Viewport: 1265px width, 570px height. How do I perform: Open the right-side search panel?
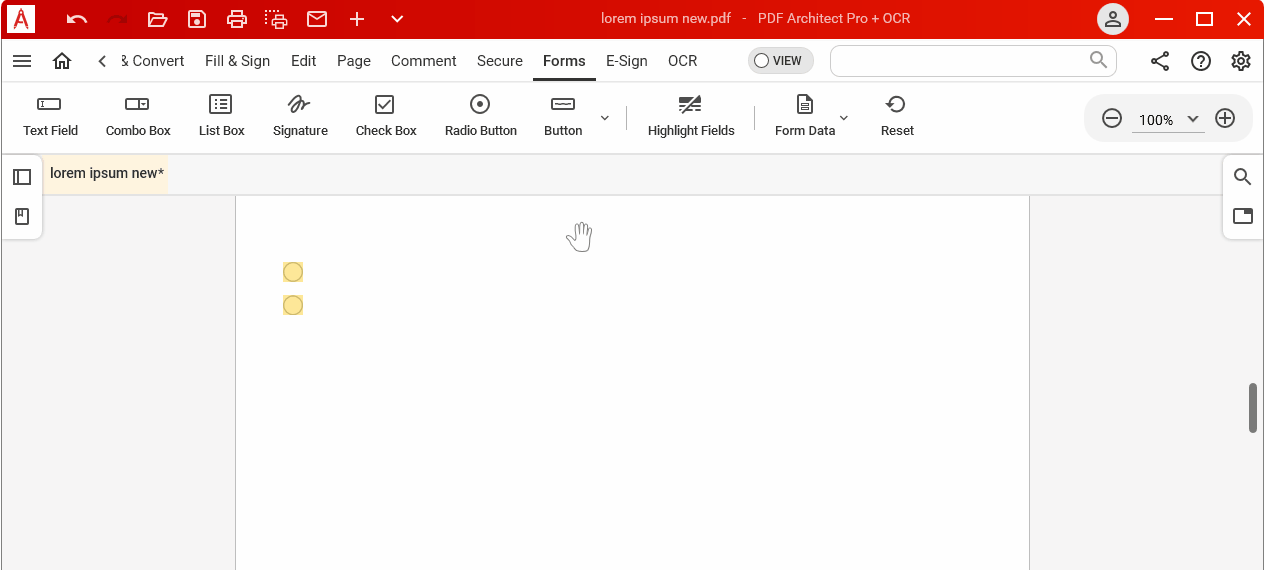(x=1243, y=177)
